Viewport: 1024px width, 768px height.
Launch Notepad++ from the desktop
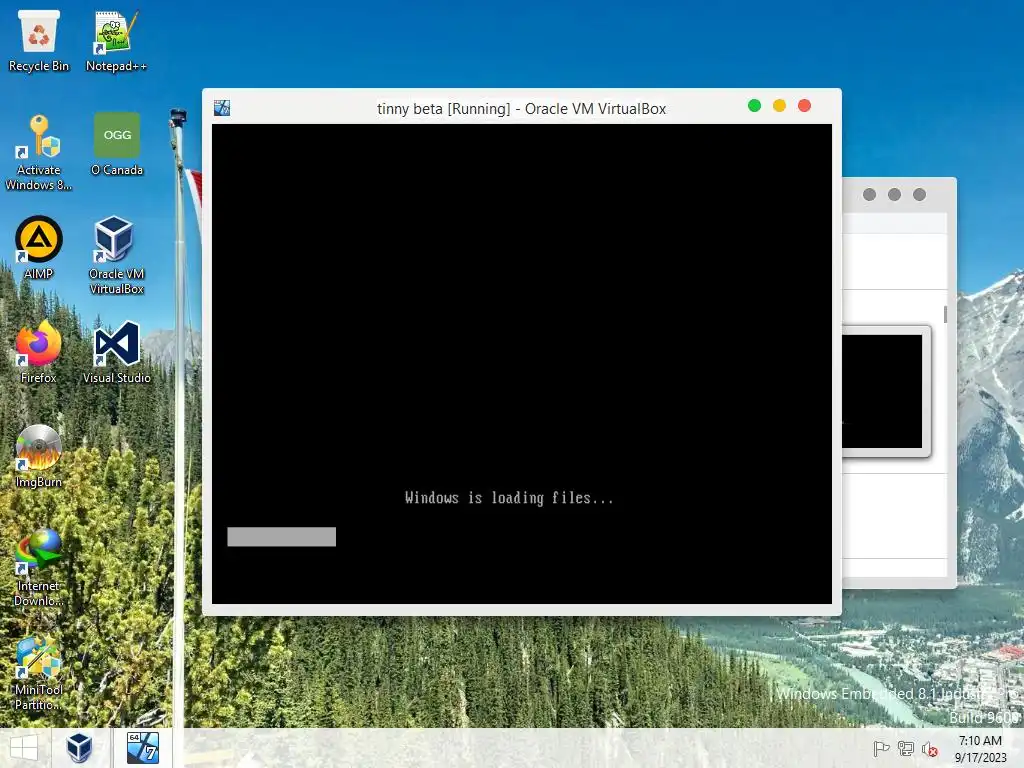(x=116, y=40)
